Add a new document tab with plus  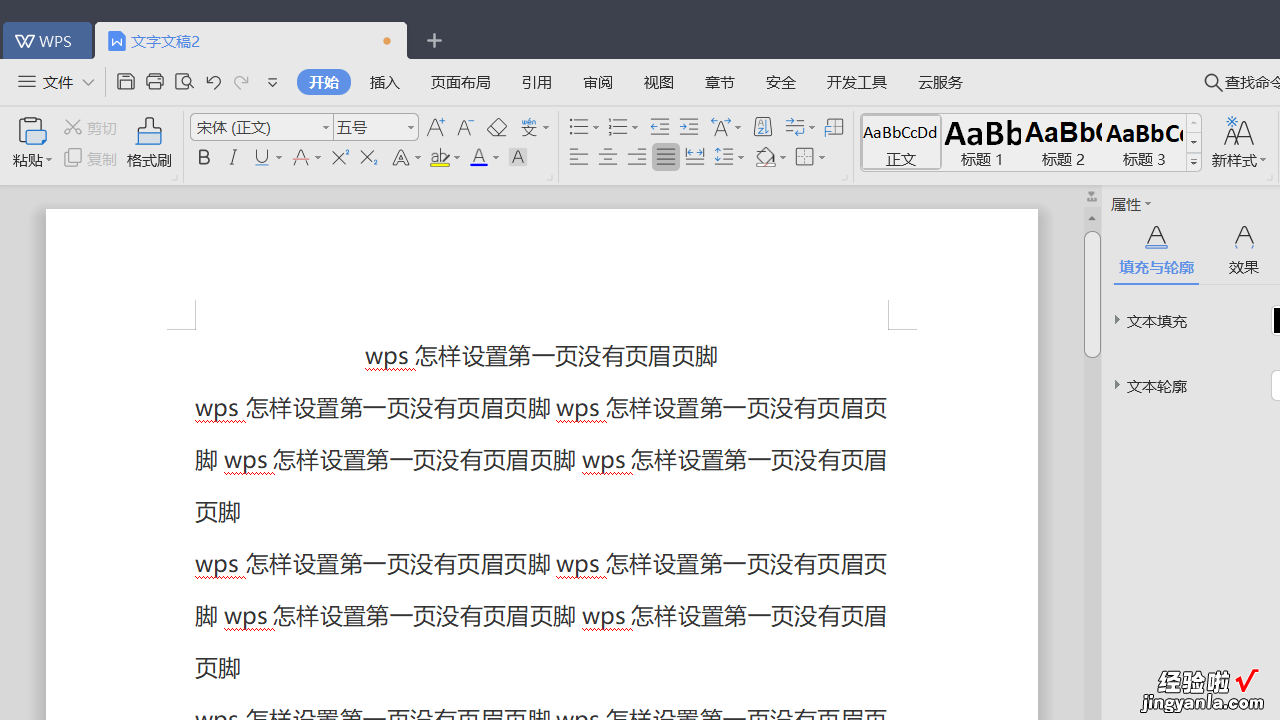[x=434, y=41]
